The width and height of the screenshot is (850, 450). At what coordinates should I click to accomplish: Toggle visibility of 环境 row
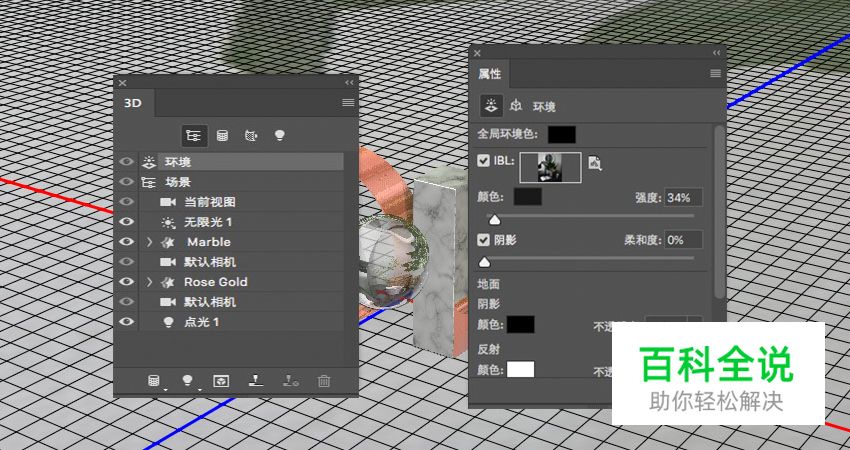(126, 162)
